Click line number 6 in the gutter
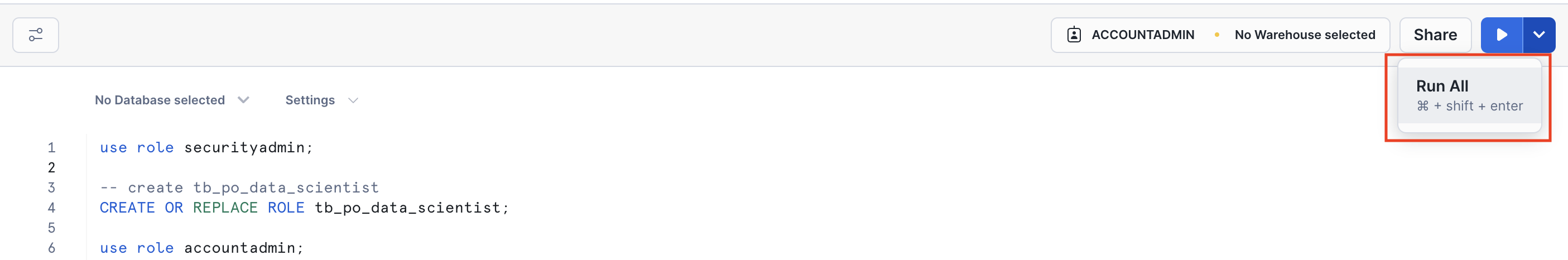The image size is (1568, 260). pyautogui.click(x=52, y=248)
